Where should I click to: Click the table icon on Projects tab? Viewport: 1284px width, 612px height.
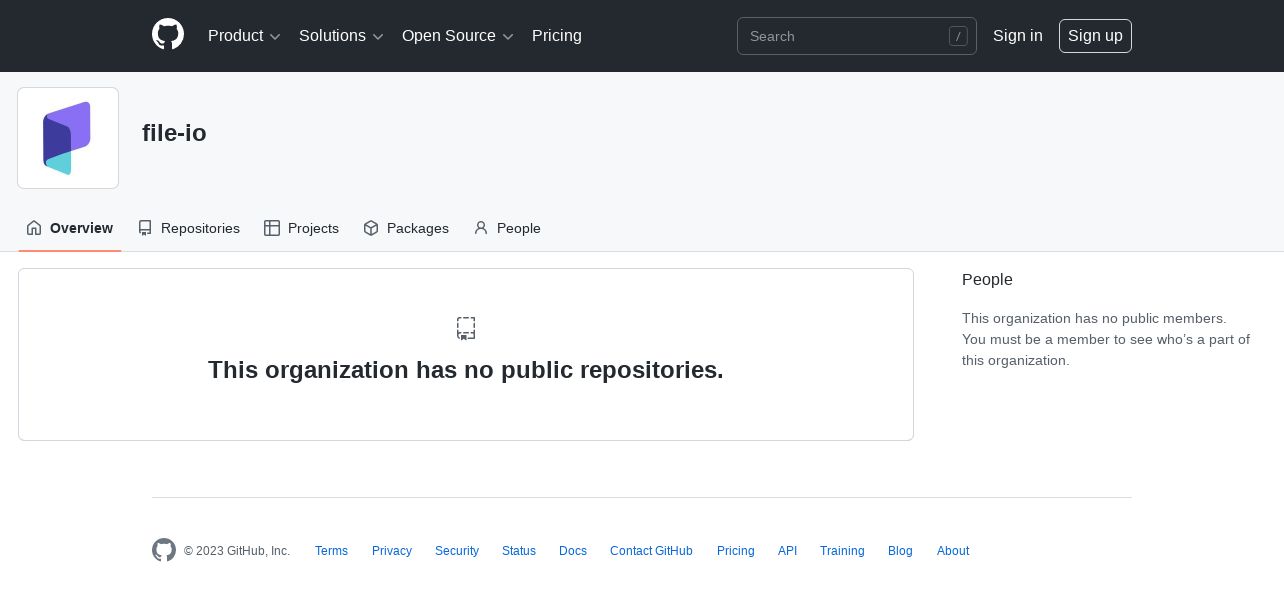click(x=272, y=228)
